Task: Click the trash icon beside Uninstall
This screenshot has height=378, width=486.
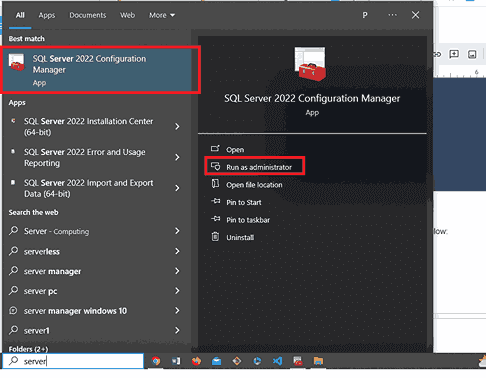Action: click(x=215, y=237)
